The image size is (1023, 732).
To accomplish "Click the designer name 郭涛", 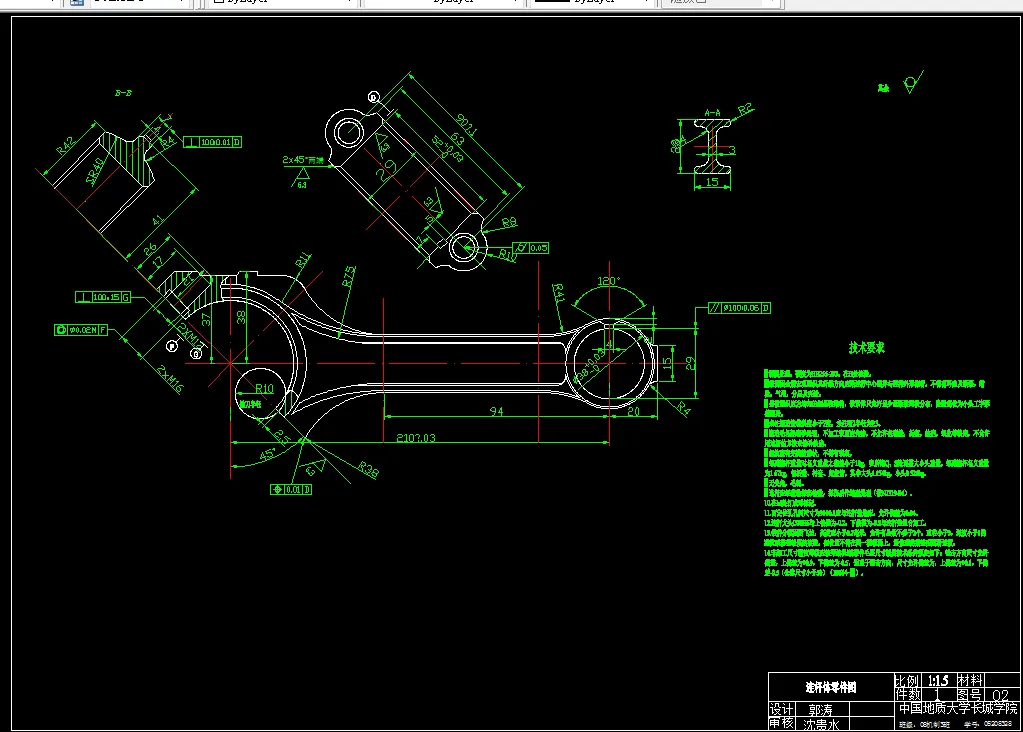I will pyautogui.click(x=820, y=709).
